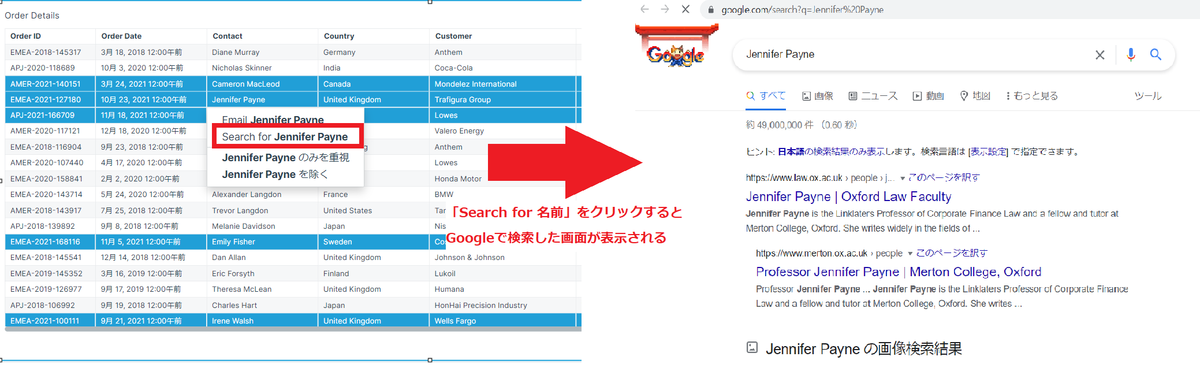
Task: Choose Search for Jennifer Payne menu entry
Action: coord(284,136)
